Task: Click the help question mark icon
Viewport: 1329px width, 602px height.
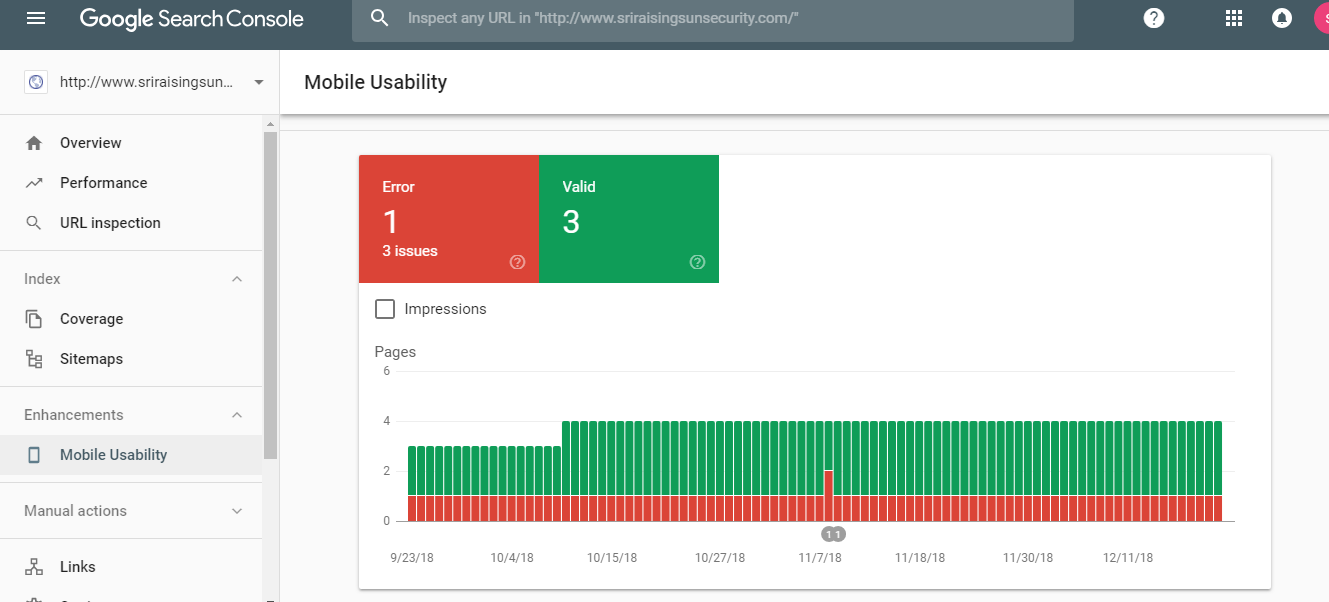Action: [x=1153, y=17]
